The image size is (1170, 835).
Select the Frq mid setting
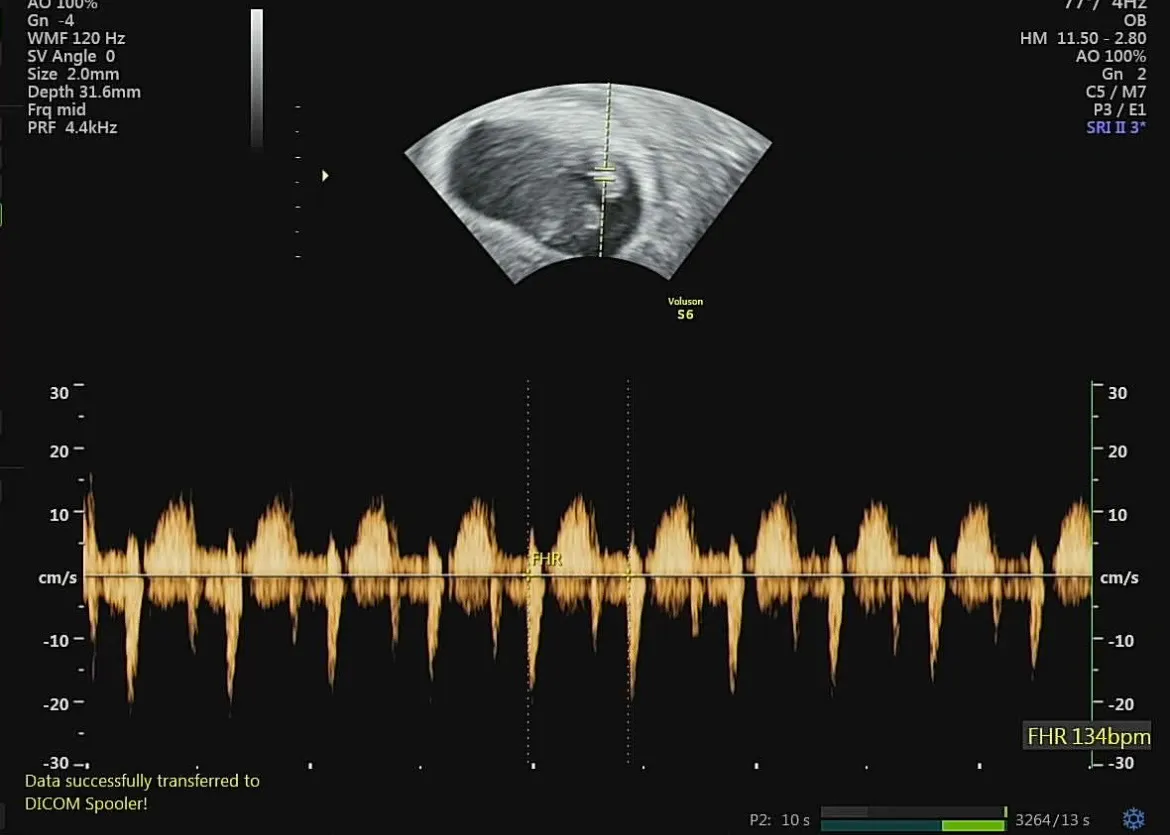coord(57,110)
